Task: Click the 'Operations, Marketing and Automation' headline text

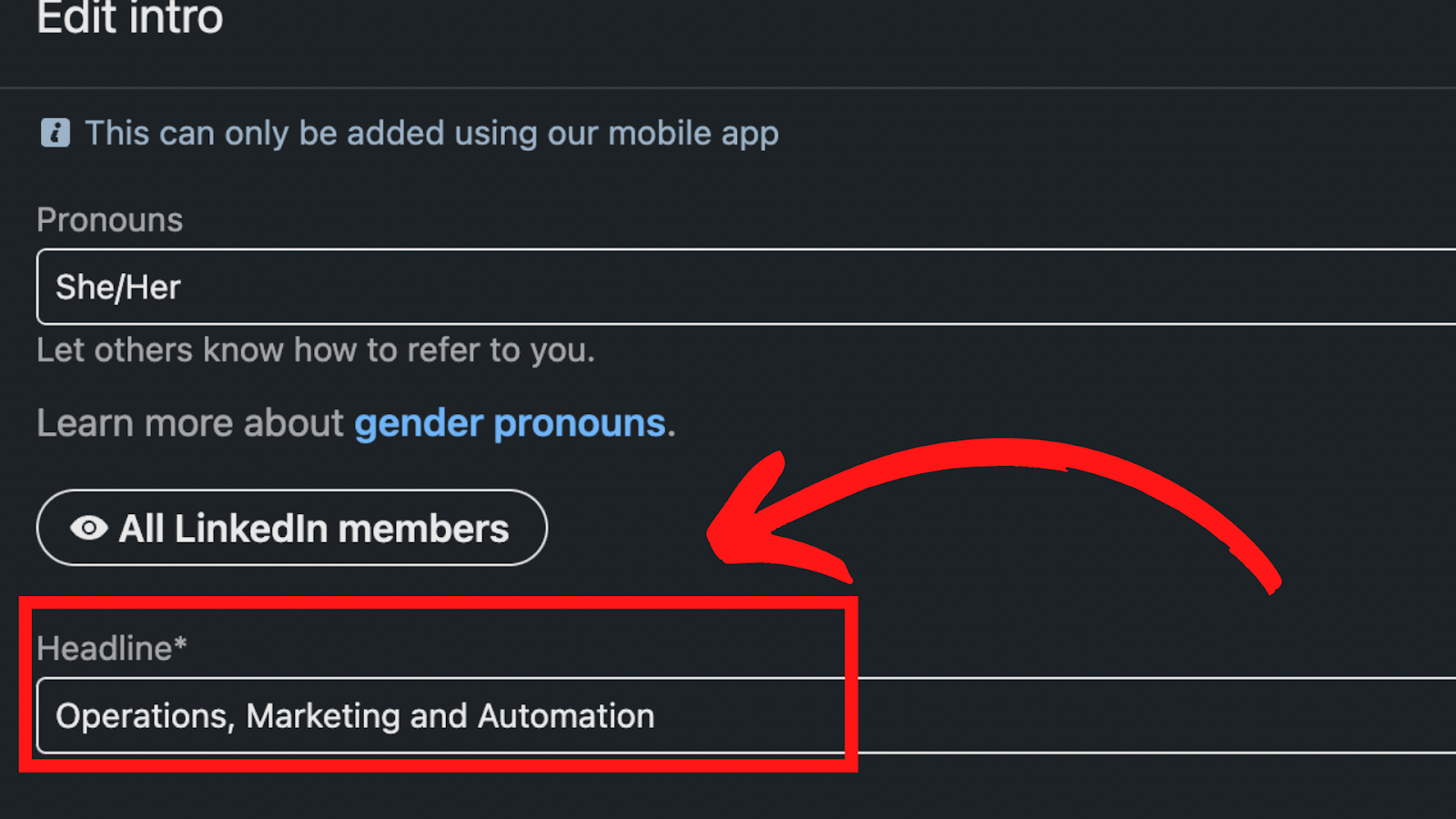Action: 355,716
